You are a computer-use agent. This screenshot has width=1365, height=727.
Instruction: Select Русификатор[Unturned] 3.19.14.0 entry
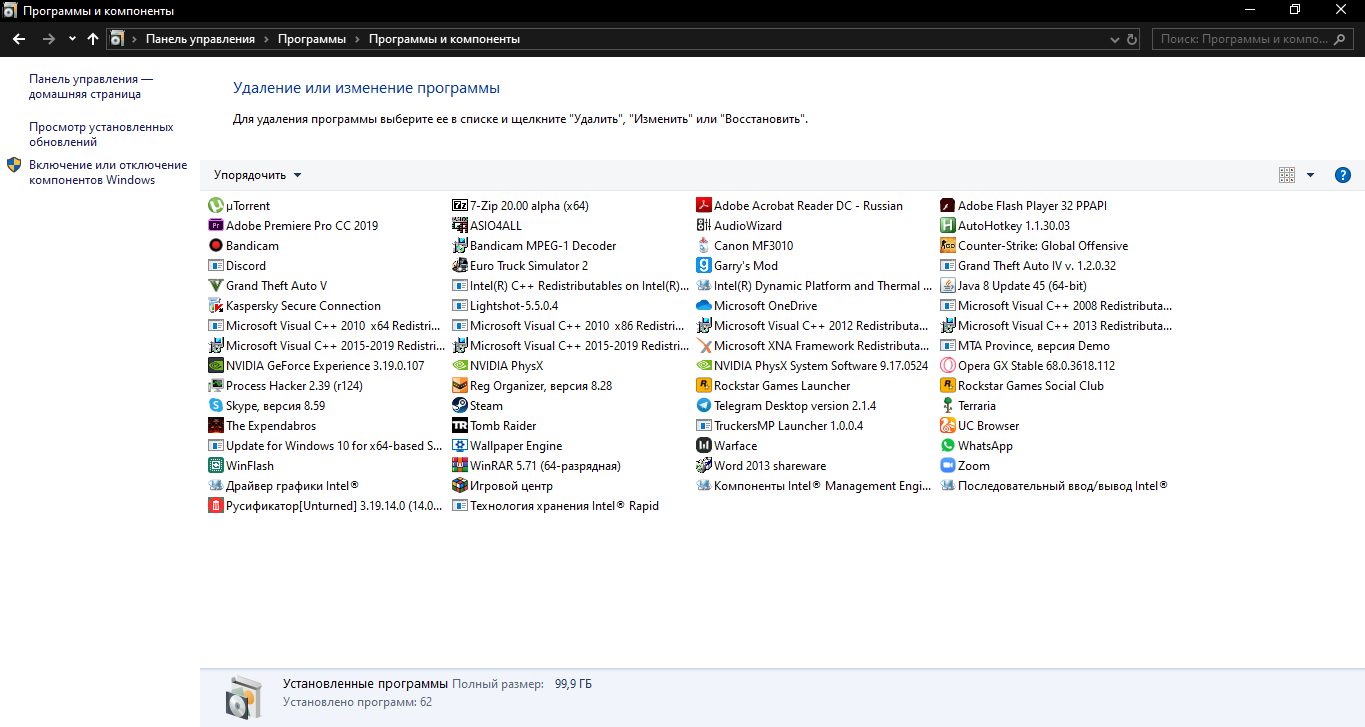[x=325, y=506]
